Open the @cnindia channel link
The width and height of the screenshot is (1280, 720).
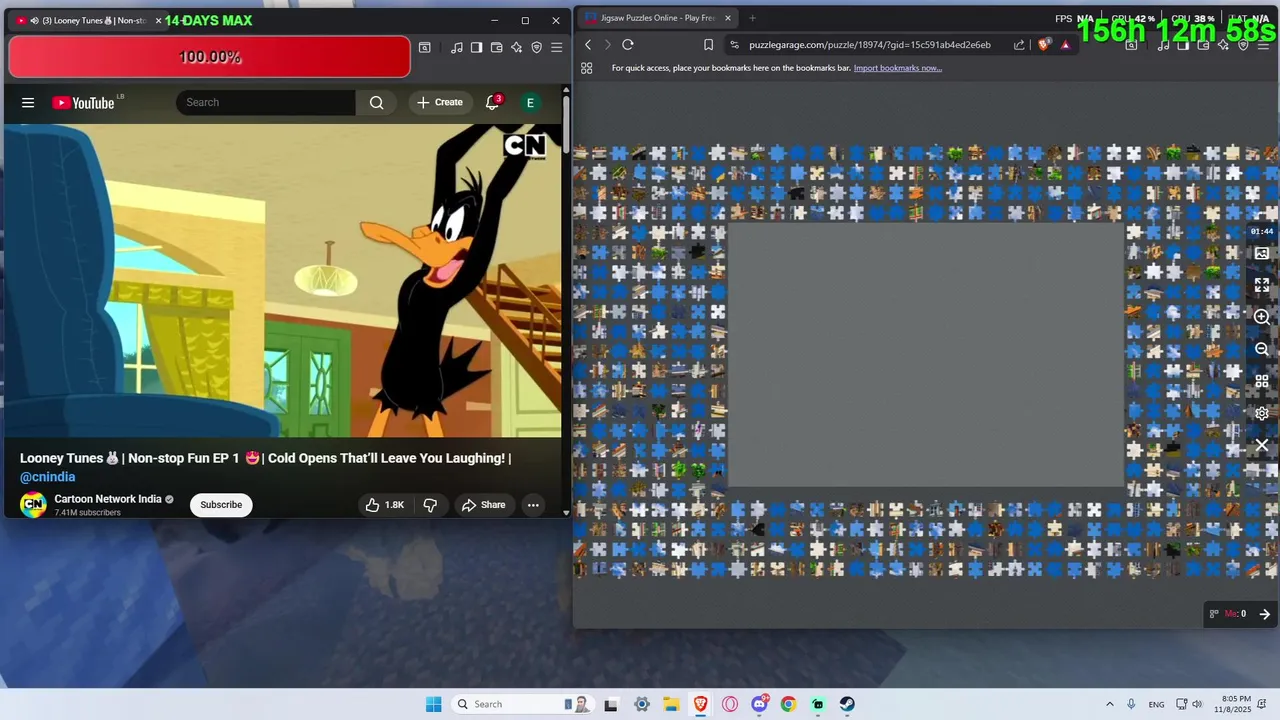coord(48,477)
